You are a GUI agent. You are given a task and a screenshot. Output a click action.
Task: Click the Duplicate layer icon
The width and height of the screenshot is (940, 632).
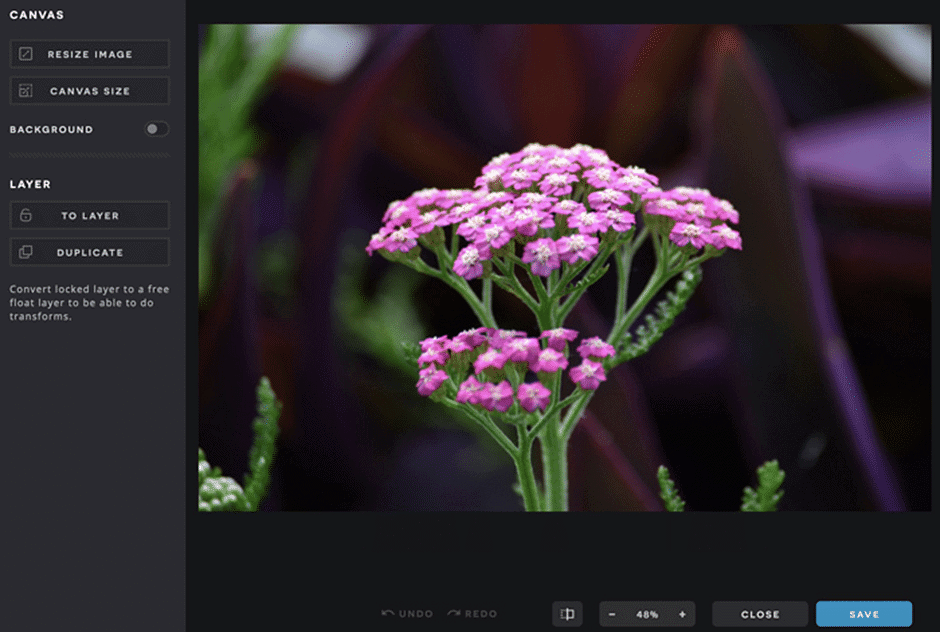coord(26,253)
